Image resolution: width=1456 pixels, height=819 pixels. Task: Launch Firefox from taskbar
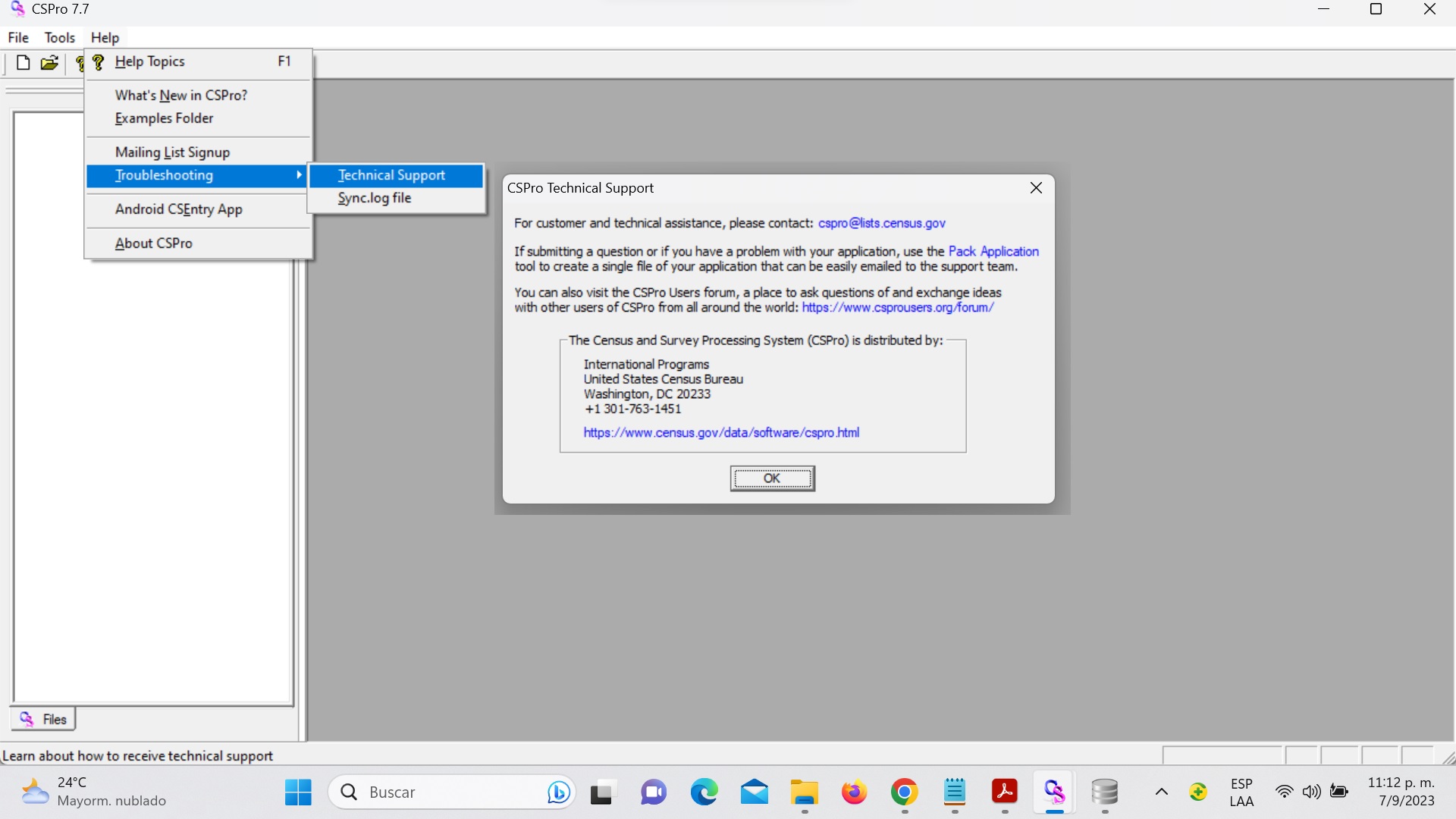(x=854, y=792)
